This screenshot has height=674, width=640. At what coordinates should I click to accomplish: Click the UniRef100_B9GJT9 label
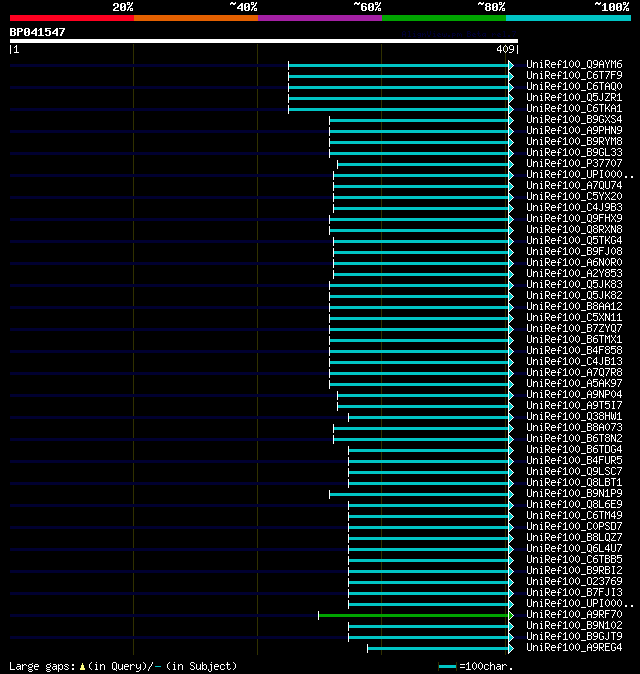click(574, 637)
